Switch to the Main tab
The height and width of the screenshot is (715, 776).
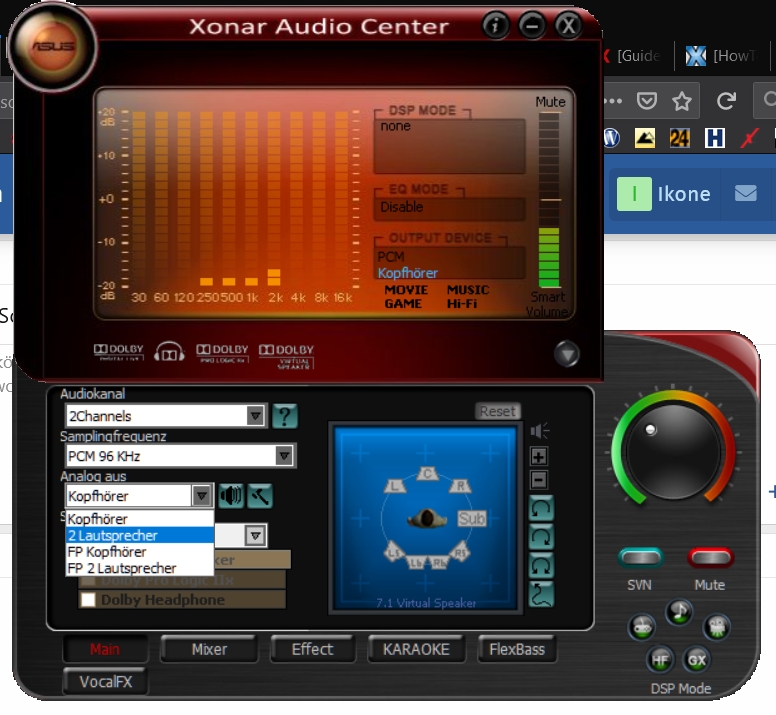tap(105, 649)
